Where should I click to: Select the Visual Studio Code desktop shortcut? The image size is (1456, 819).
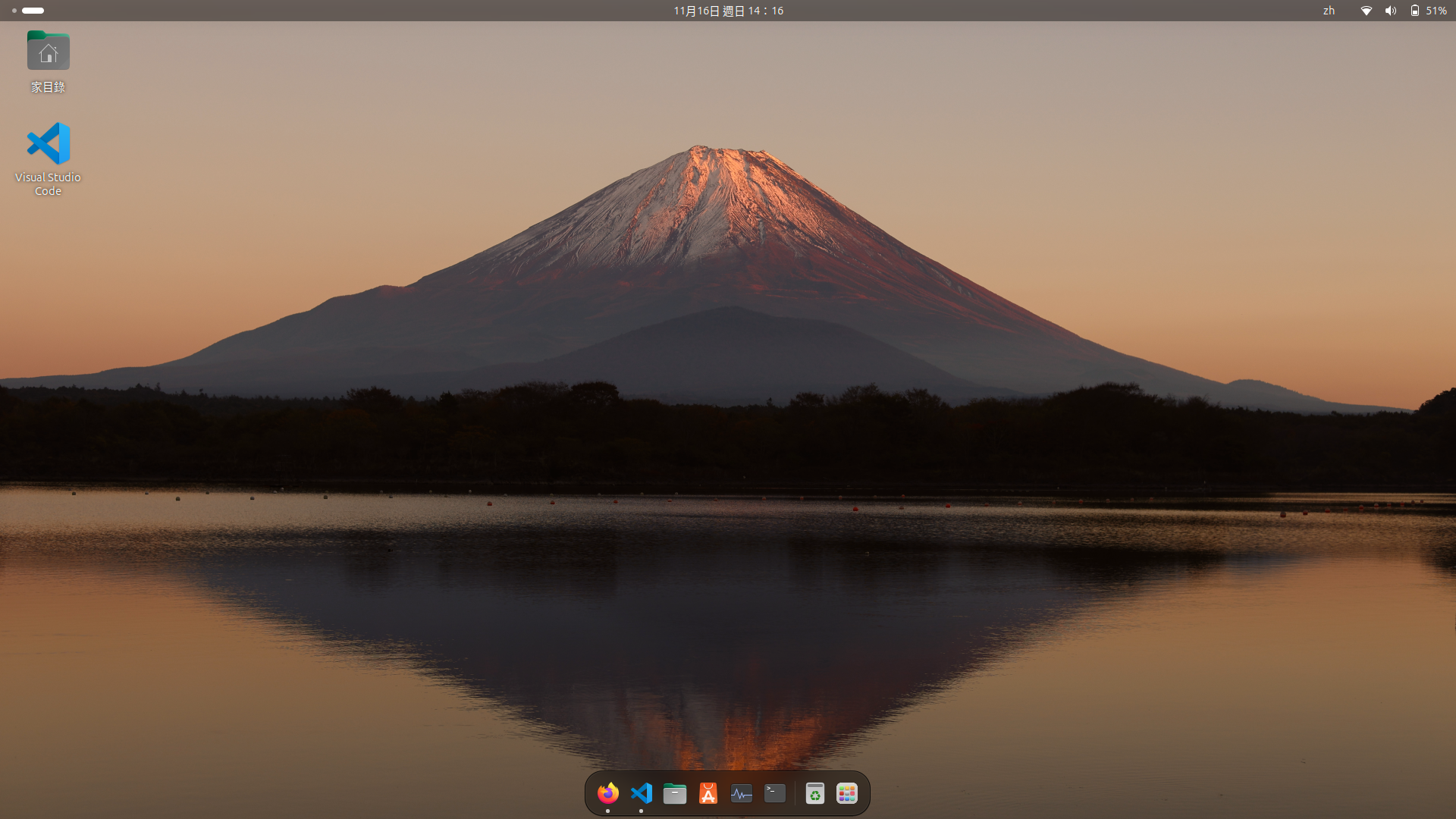point(48,143)
